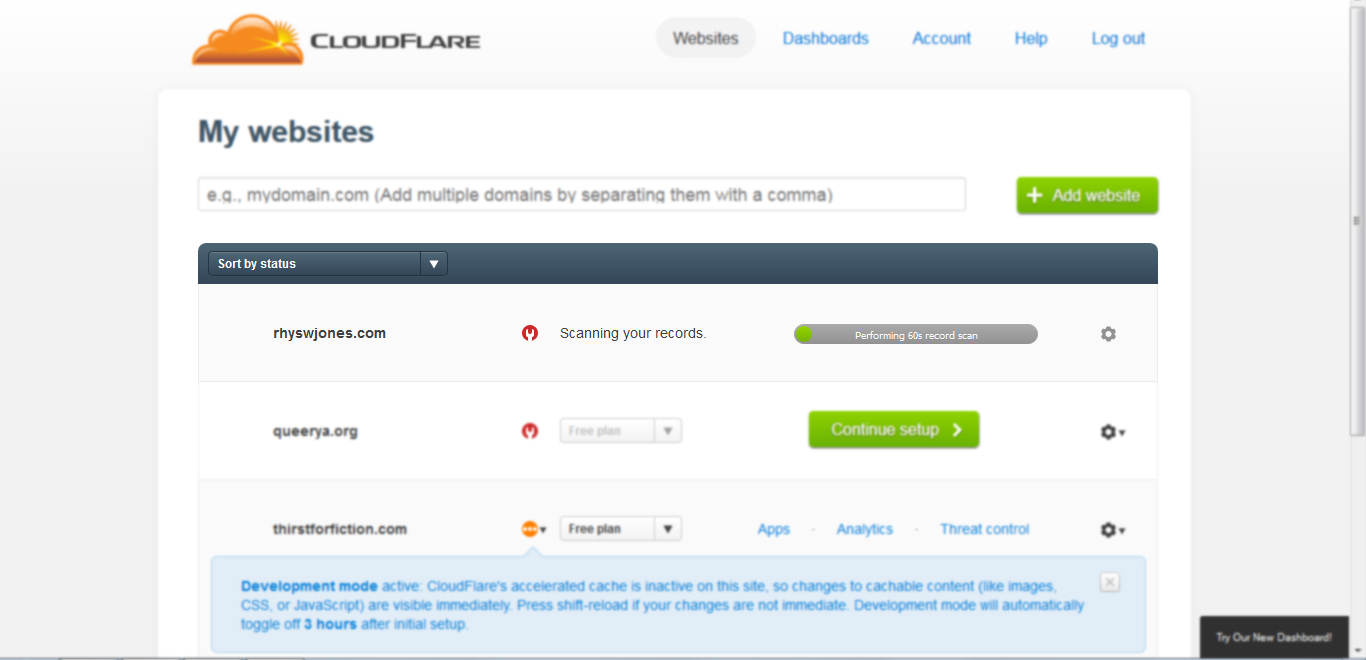Click the Try Our New Dashboard banner
Image resolution: width=1366 pixels, height=660 pixels.
[1274, 637]
